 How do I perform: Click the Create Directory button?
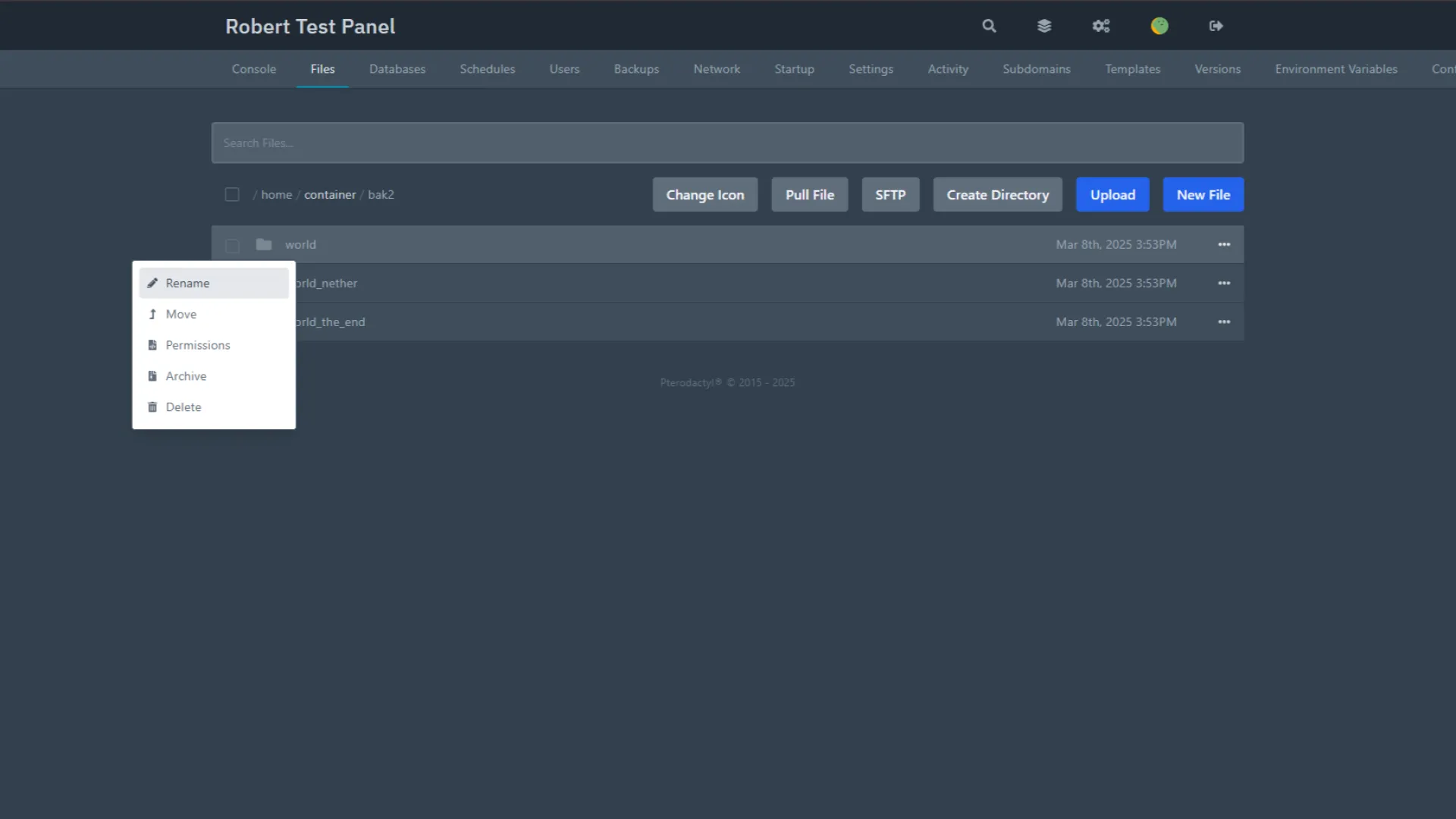[997, 195]
